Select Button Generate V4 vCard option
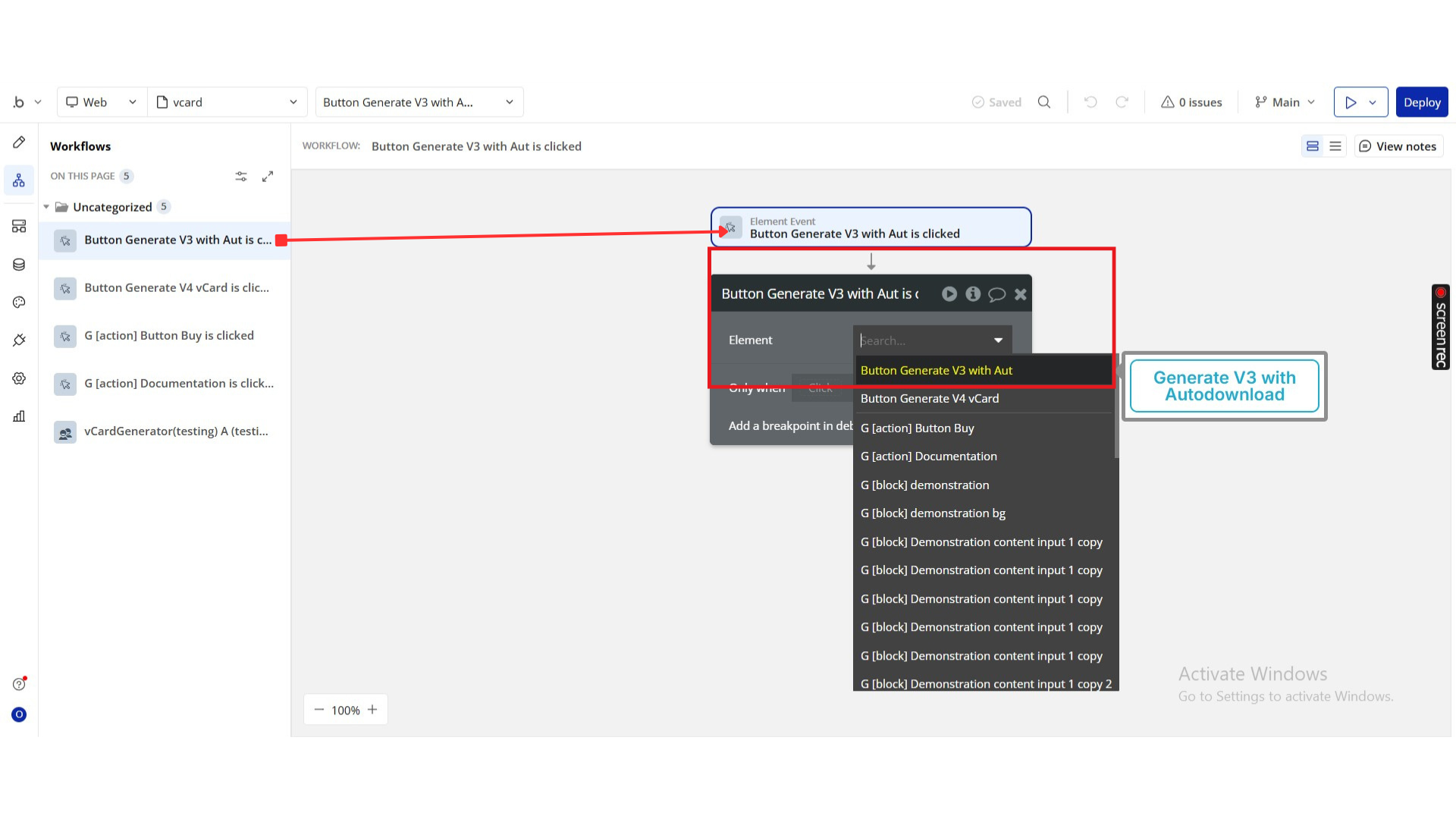The image size is (1456, 819). tap(930, 399)
